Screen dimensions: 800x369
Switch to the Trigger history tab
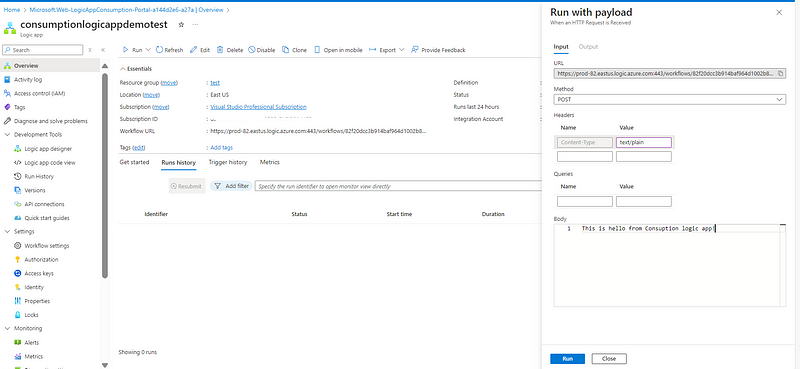point(228,162)
